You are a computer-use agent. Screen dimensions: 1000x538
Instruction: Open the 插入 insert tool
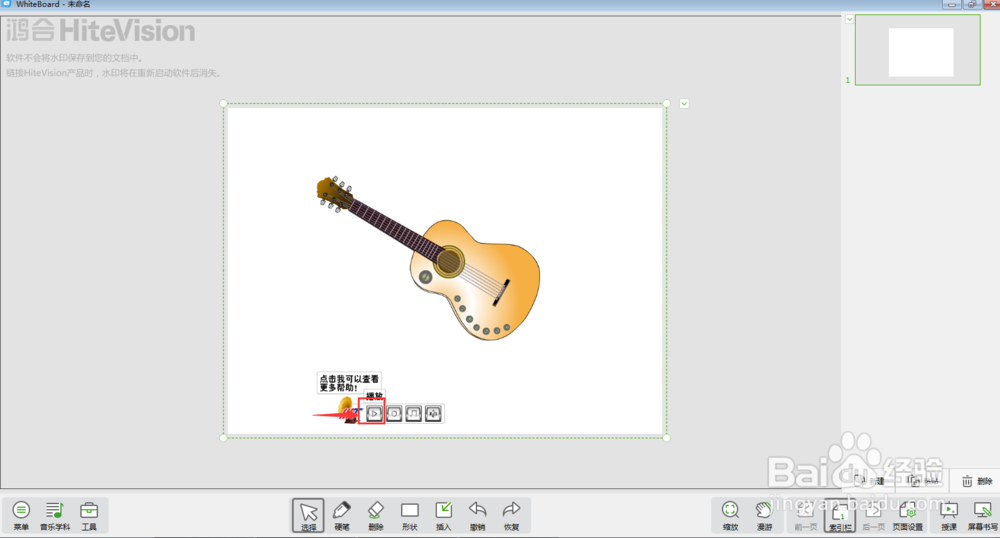443,516
